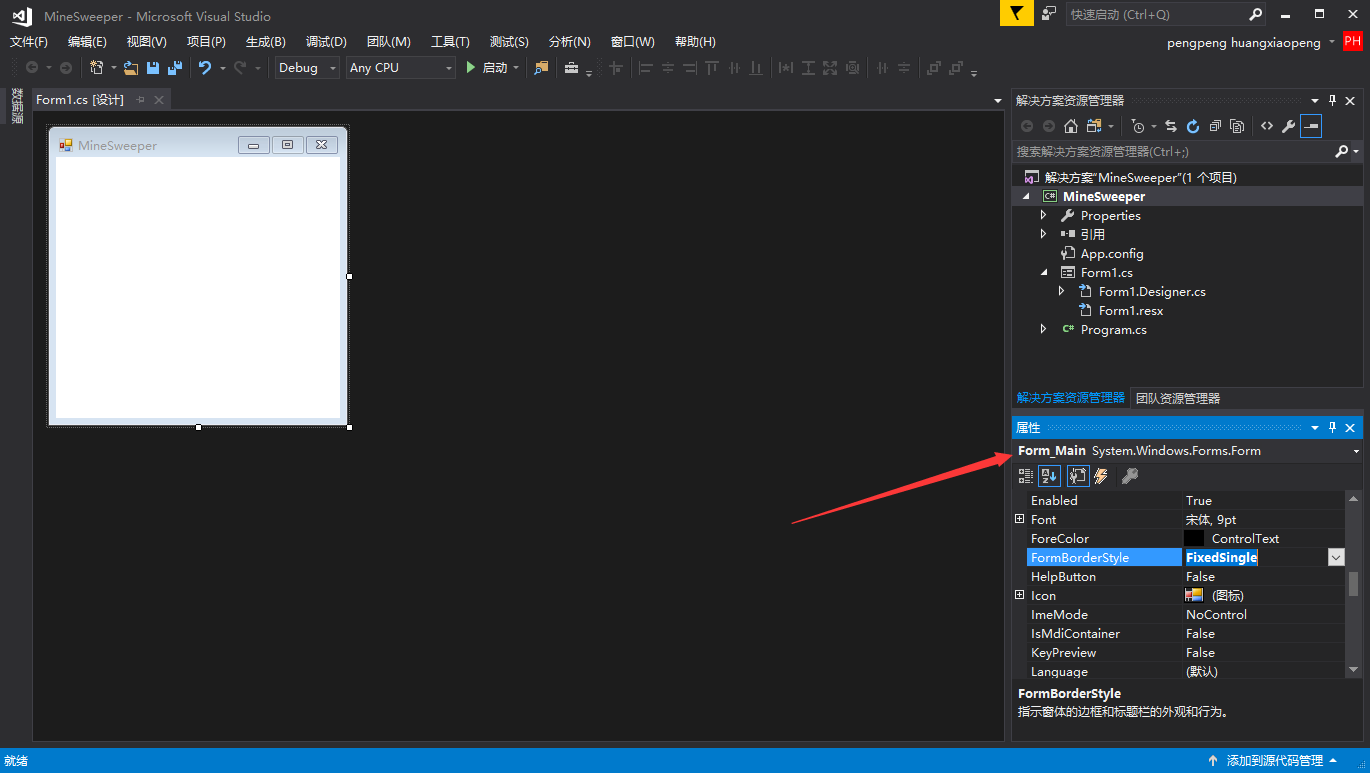Toggle Categorized view in Properties panel
Viewport: 1370px width, 773px height.
[1026, 476]
